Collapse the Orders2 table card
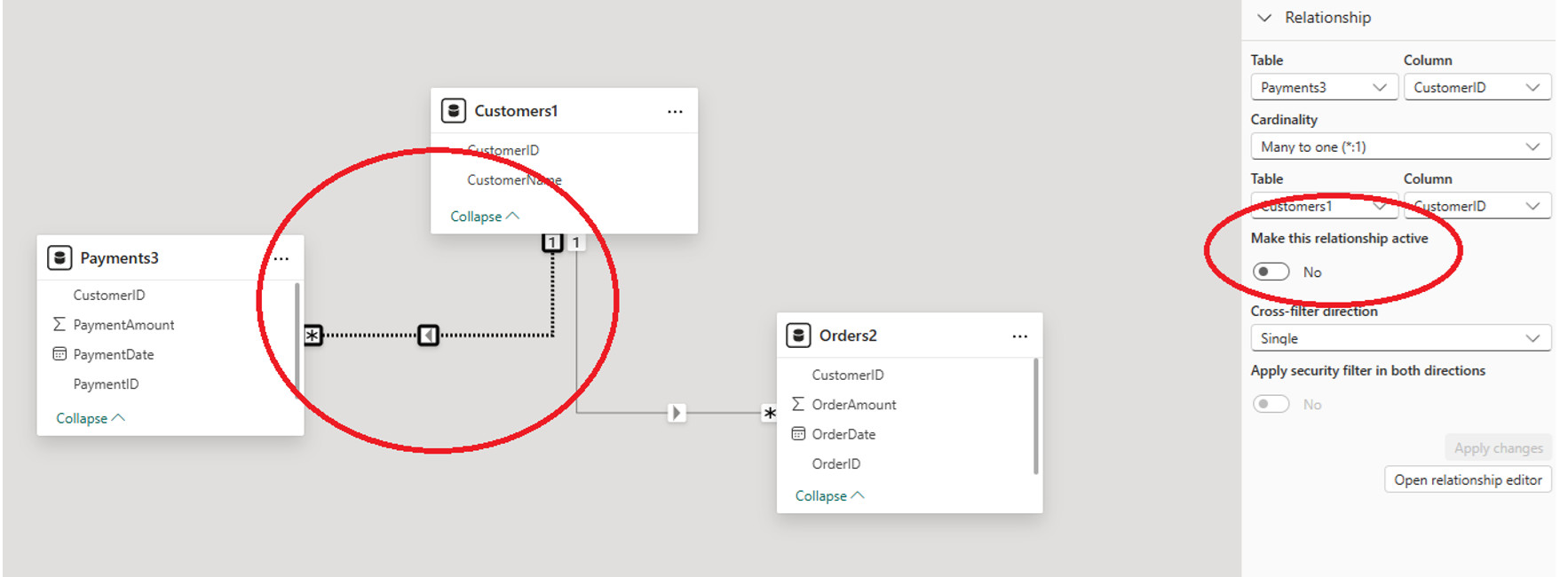The height and width of the screenshot is (577, 1568). pyautogui.click(x=828, y=496)
